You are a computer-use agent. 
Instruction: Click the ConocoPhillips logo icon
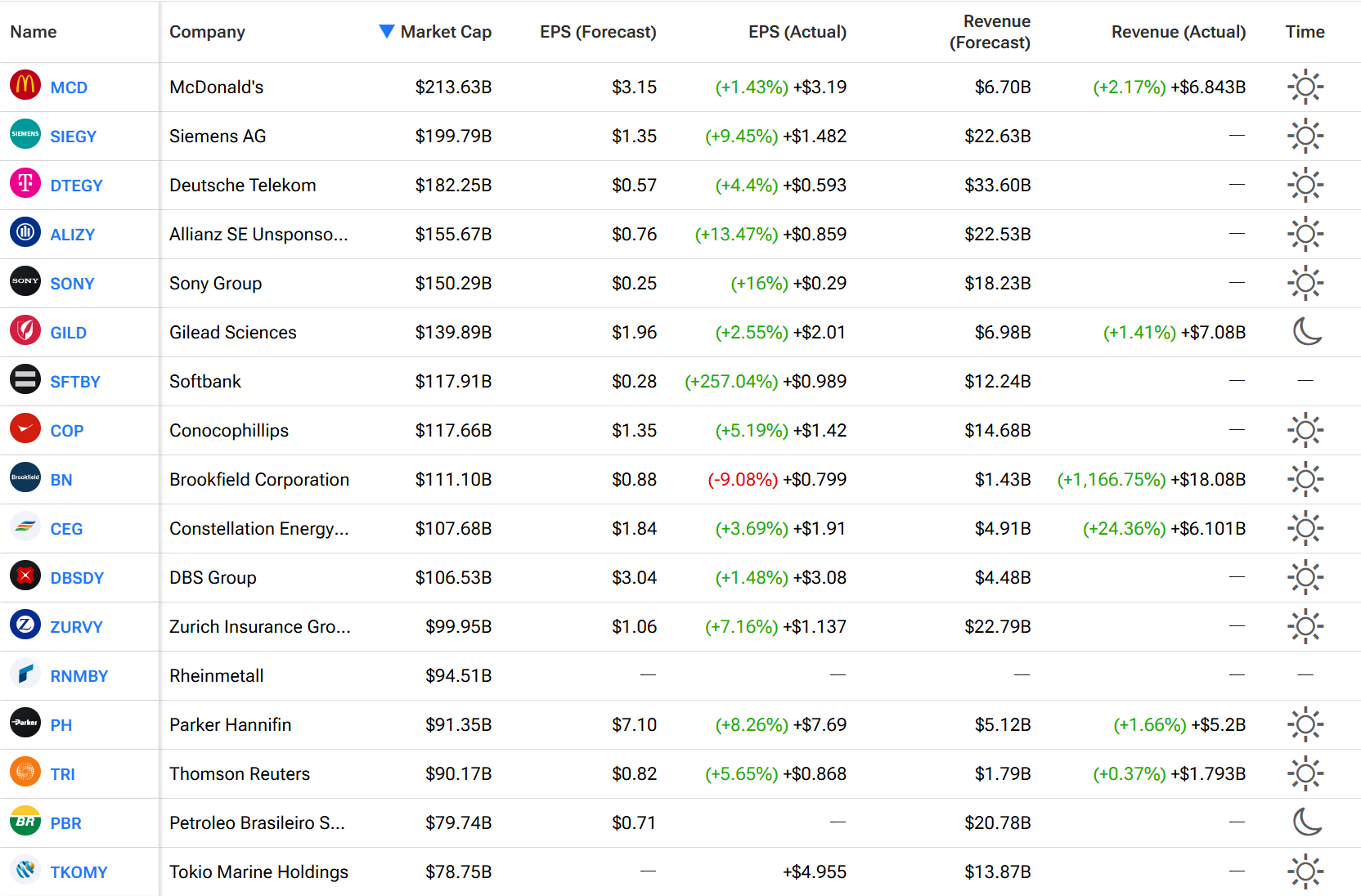25,428
